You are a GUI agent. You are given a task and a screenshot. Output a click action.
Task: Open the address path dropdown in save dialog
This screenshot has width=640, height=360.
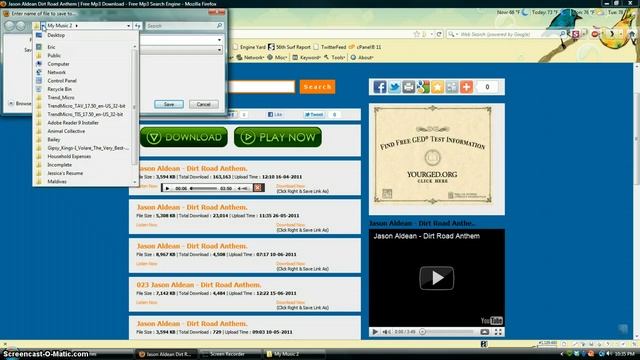pos(129,26)
